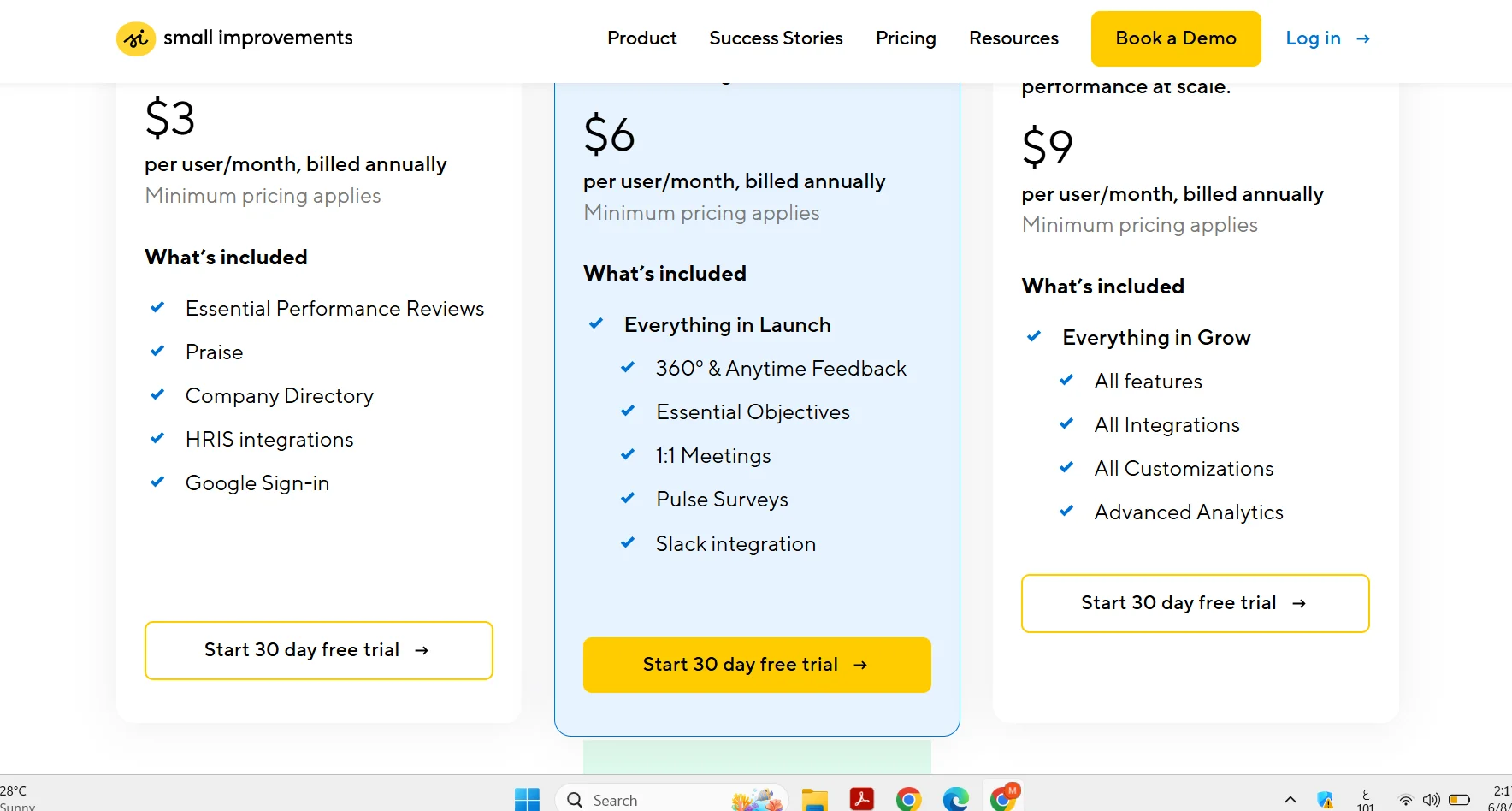Viewport: 1512px width, 811px height.
Task: Click the small improvements brand name text
Action: 258,38
